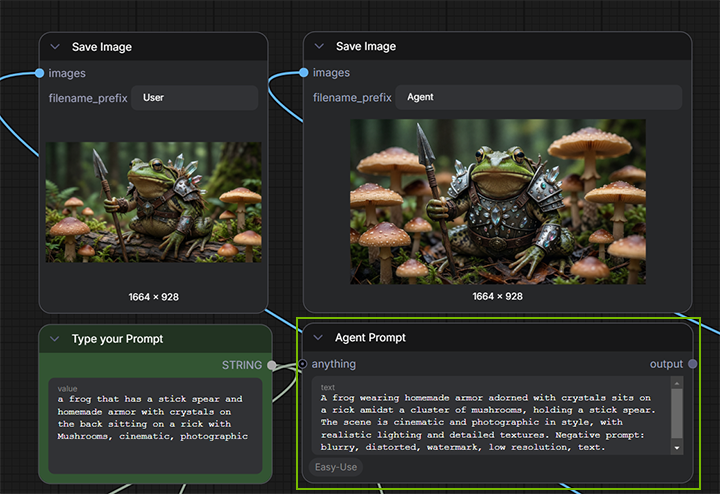Click the Save Image title above Agent prefix
This screenshot has height=494, width=720.
[x=366, y=46]
